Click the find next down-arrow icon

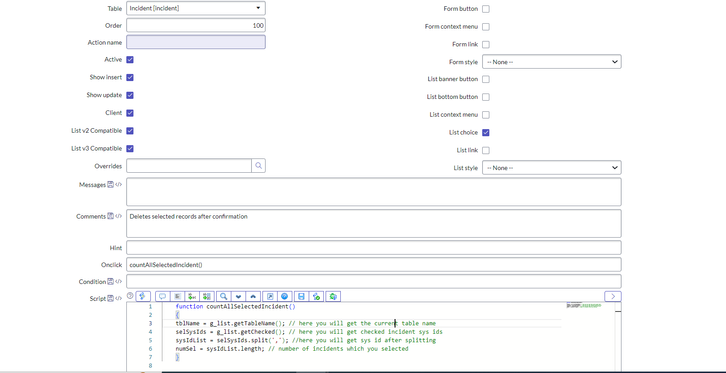click(238, 296)
